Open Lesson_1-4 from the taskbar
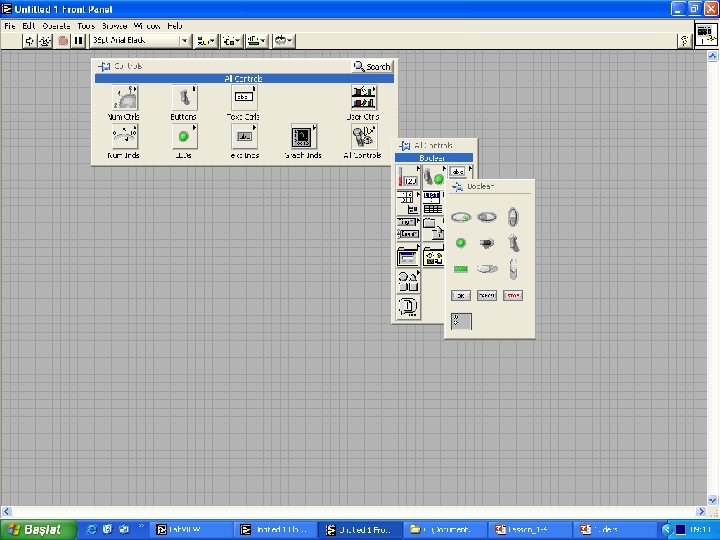The height and width of the screenshot is (540, 720). 530,530
